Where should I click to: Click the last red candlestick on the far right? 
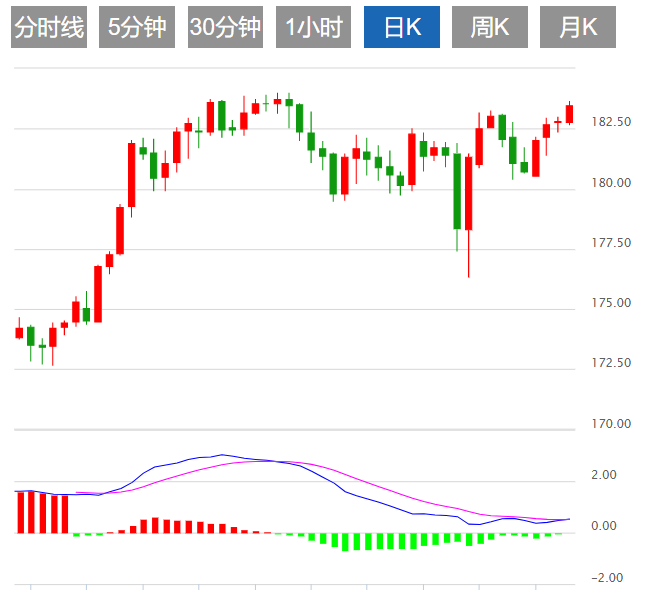(569, 114)
